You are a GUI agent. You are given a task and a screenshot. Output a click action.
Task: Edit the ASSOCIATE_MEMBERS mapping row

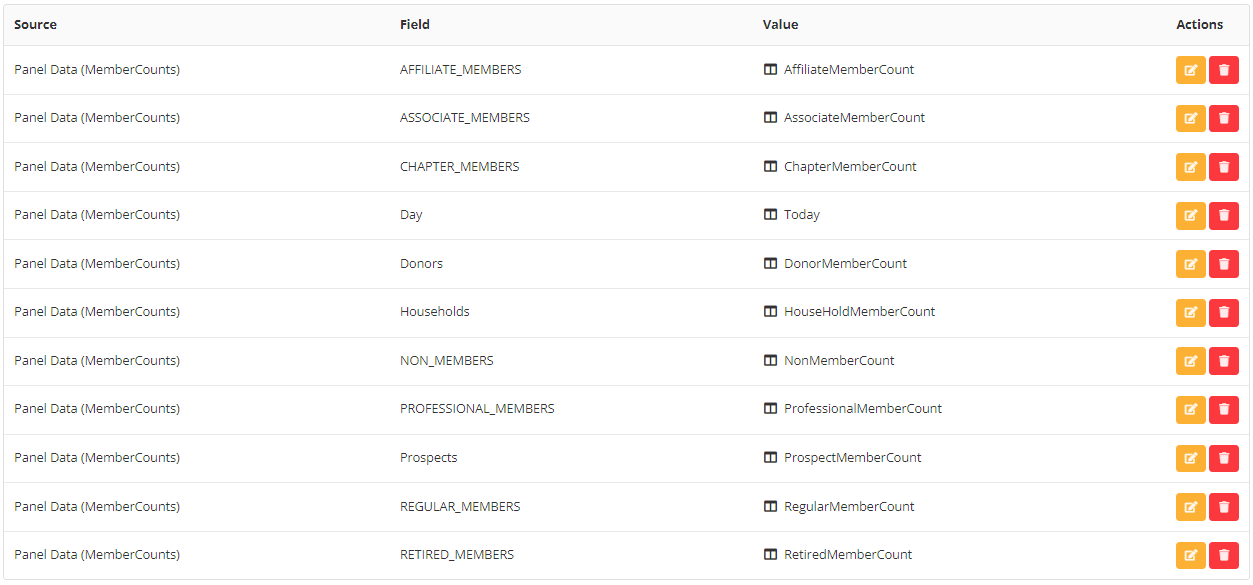click(1190, 118)
